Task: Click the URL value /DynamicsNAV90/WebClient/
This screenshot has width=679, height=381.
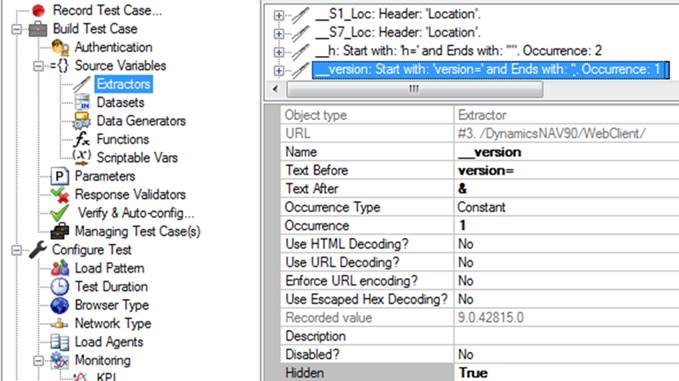Action: [566, 134]
